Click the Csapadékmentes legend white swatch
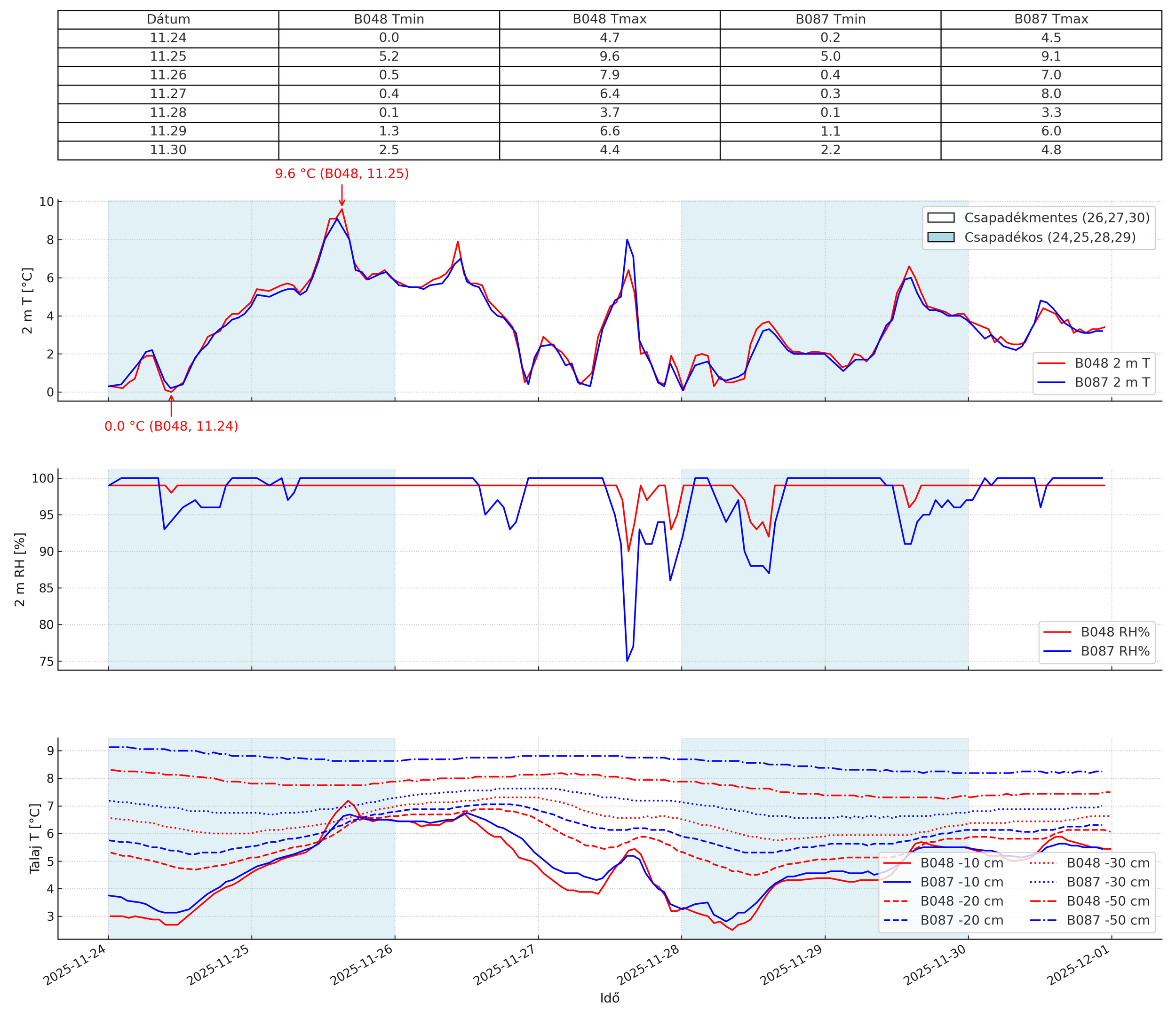The height and width of the screenshot is (1019, 1176). coord(940,218)
